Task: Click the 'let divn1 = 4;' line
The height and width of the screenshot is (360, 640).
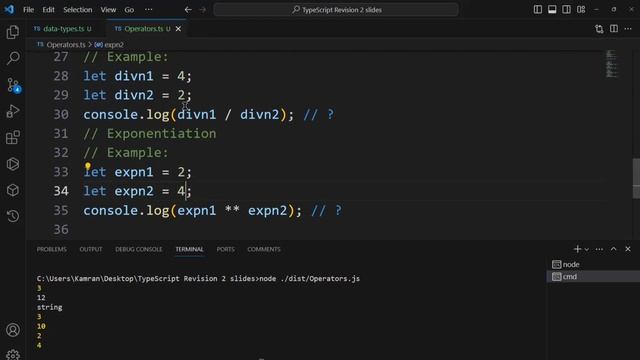Action: [137, 76]
